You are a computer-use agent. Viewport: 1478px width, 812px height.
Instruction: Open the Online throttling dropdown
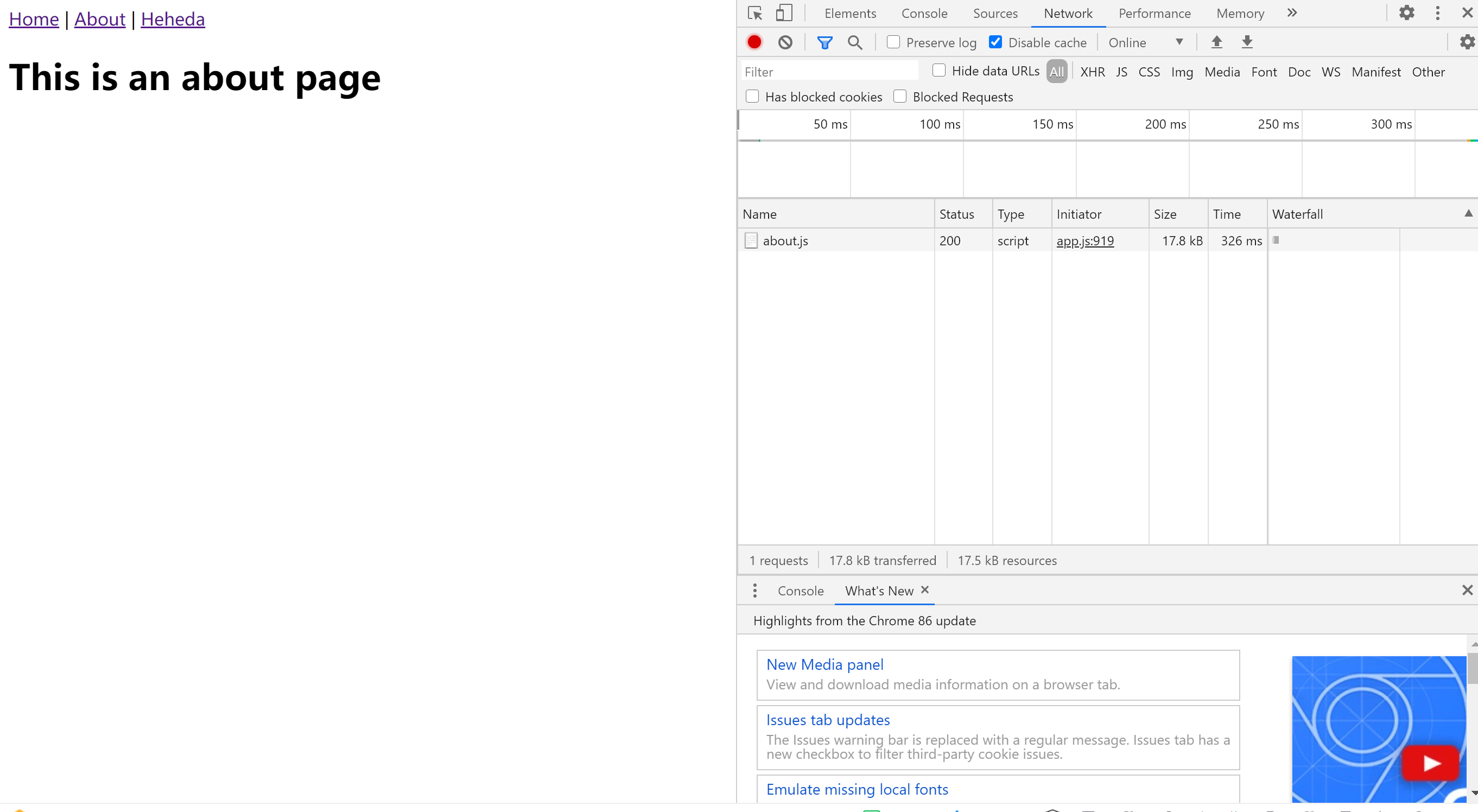tap(1145, 42)
